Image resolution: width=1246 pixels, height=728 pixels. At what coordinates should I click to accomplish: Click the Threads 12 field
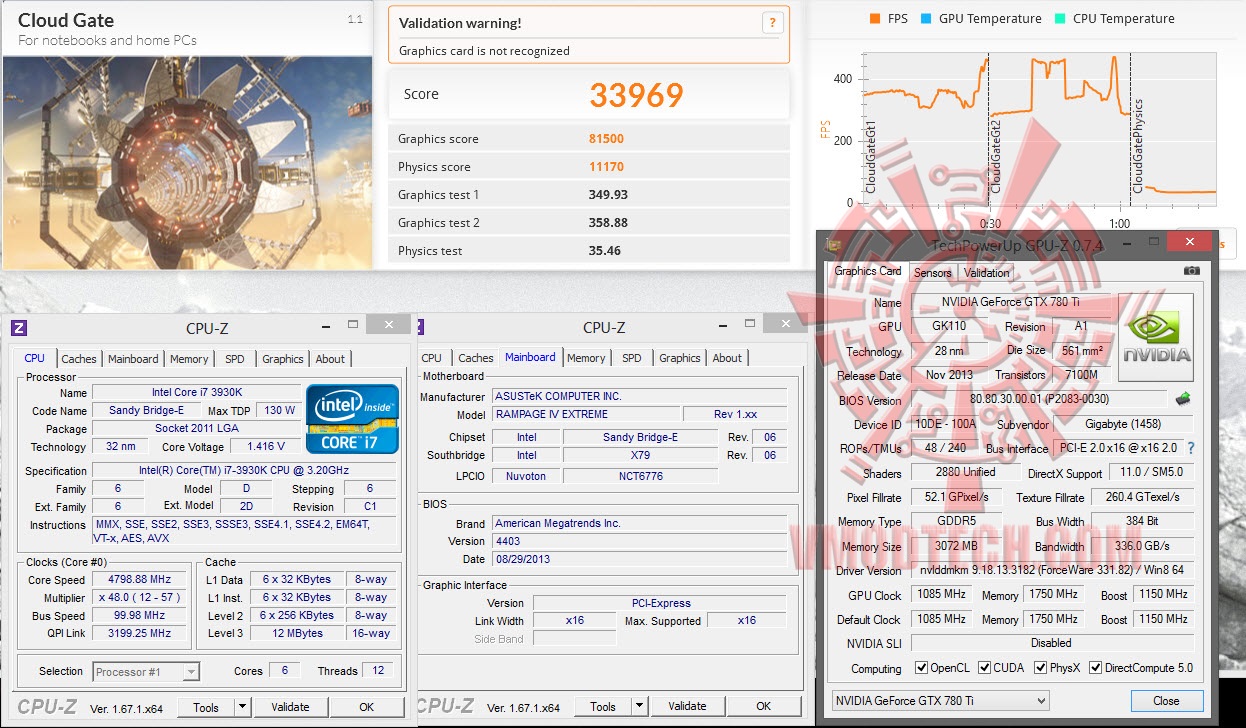click(x=378, y=671)
